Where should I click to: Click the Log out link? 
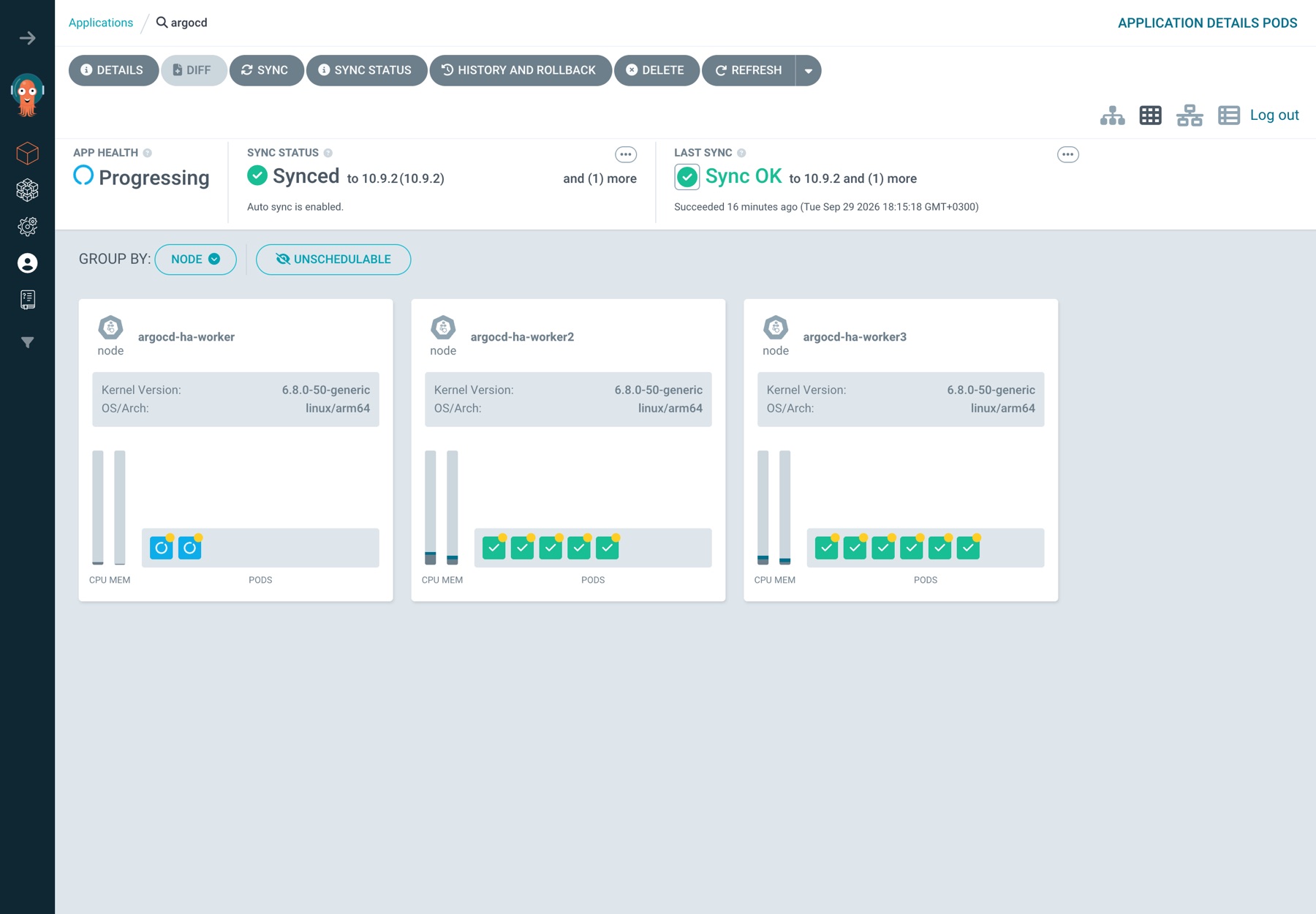tap(1274, 115)
